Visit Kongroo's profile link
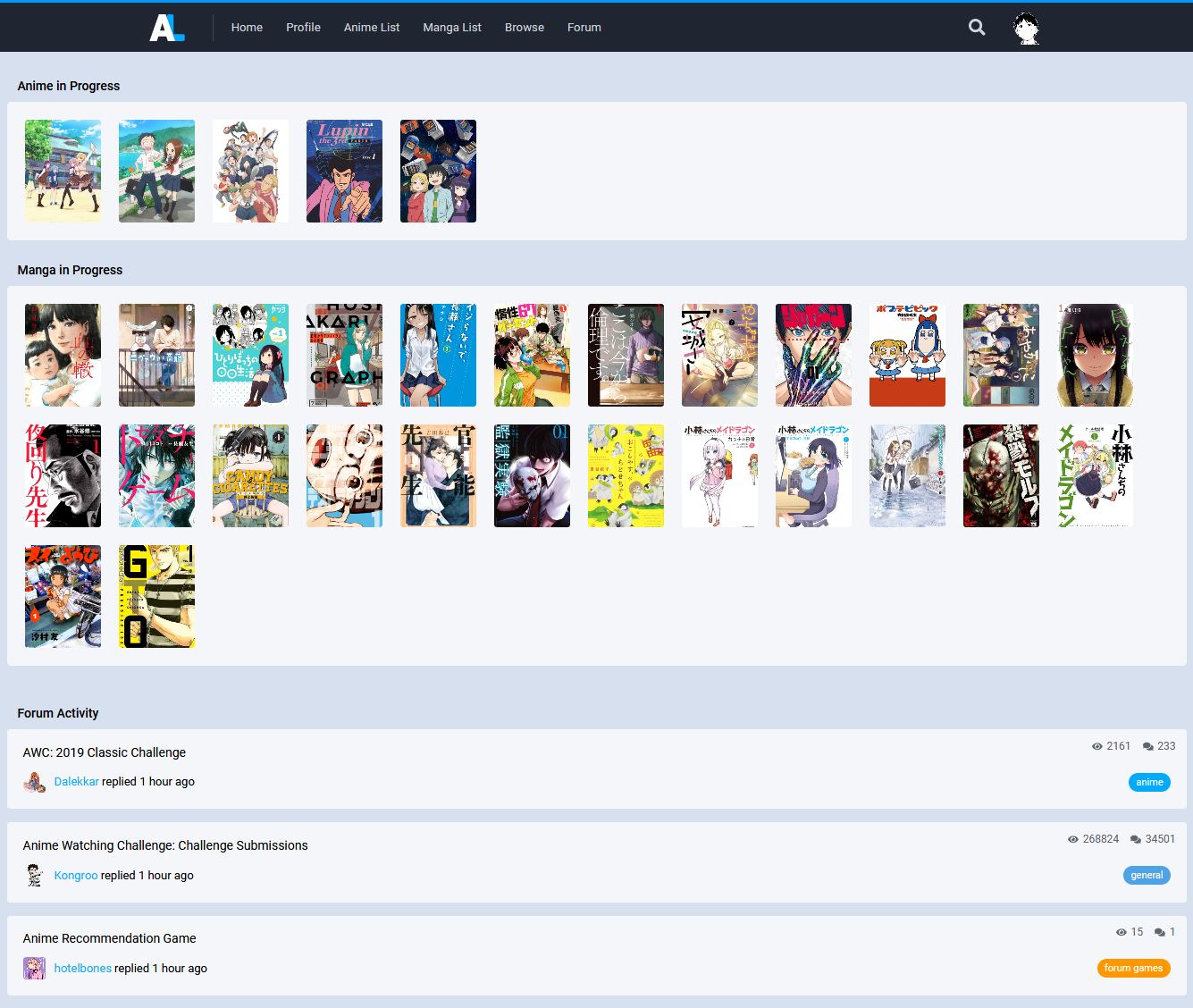 tap(76, 875)
